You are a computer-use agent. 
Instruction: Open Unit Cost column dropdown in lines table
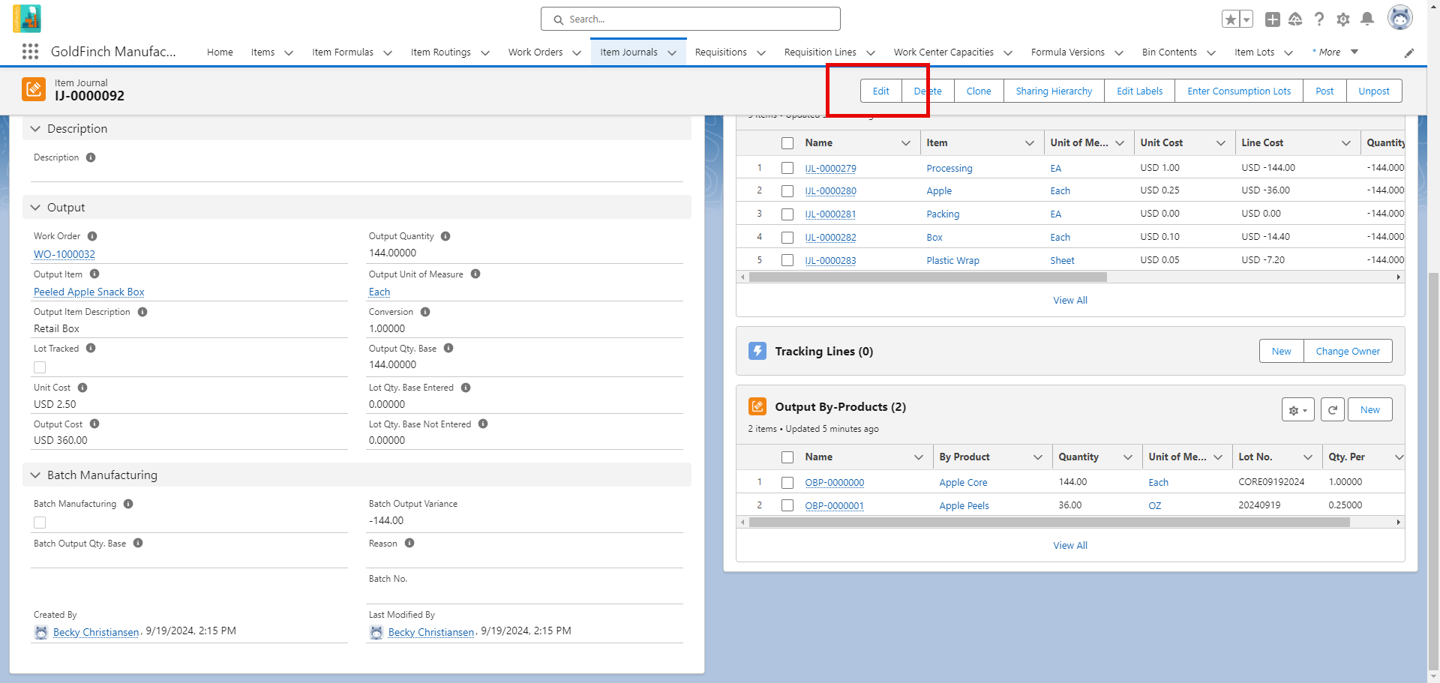(x=1220, y=143)
